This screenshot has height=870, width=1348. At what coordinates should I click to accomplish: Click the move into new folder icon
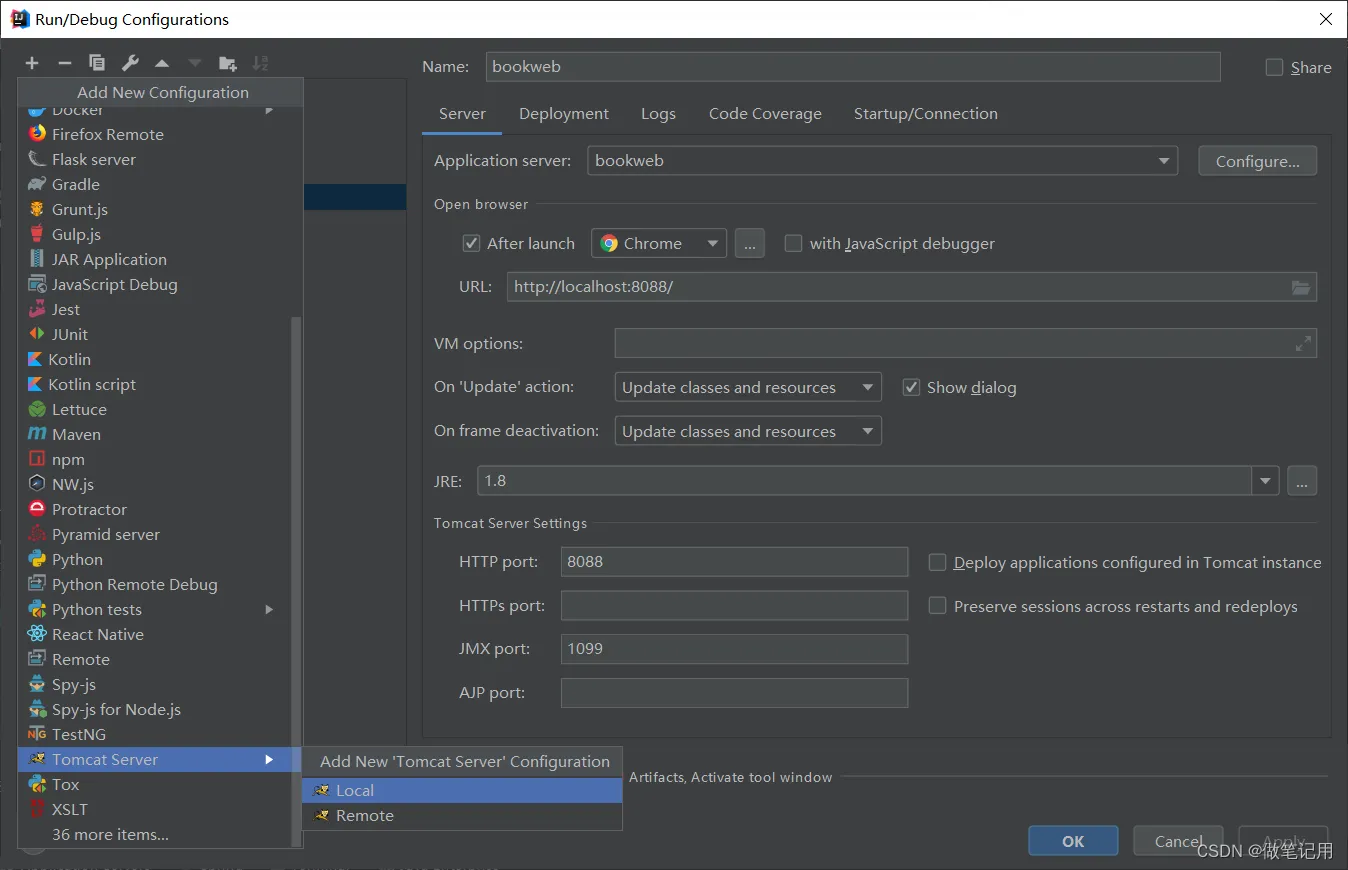(x=228, y=63)
